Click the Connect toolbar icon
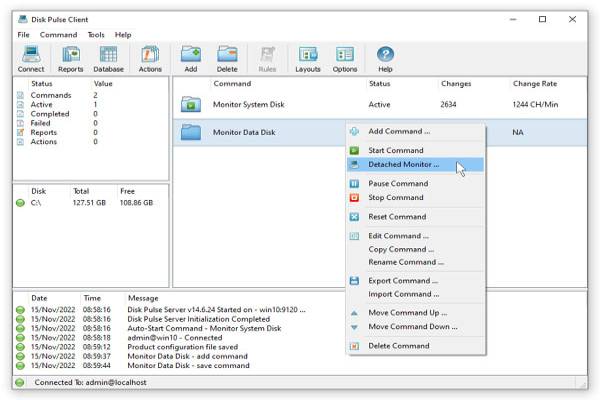The height and width of the screenshot is (400, 600). click(30, 58)
